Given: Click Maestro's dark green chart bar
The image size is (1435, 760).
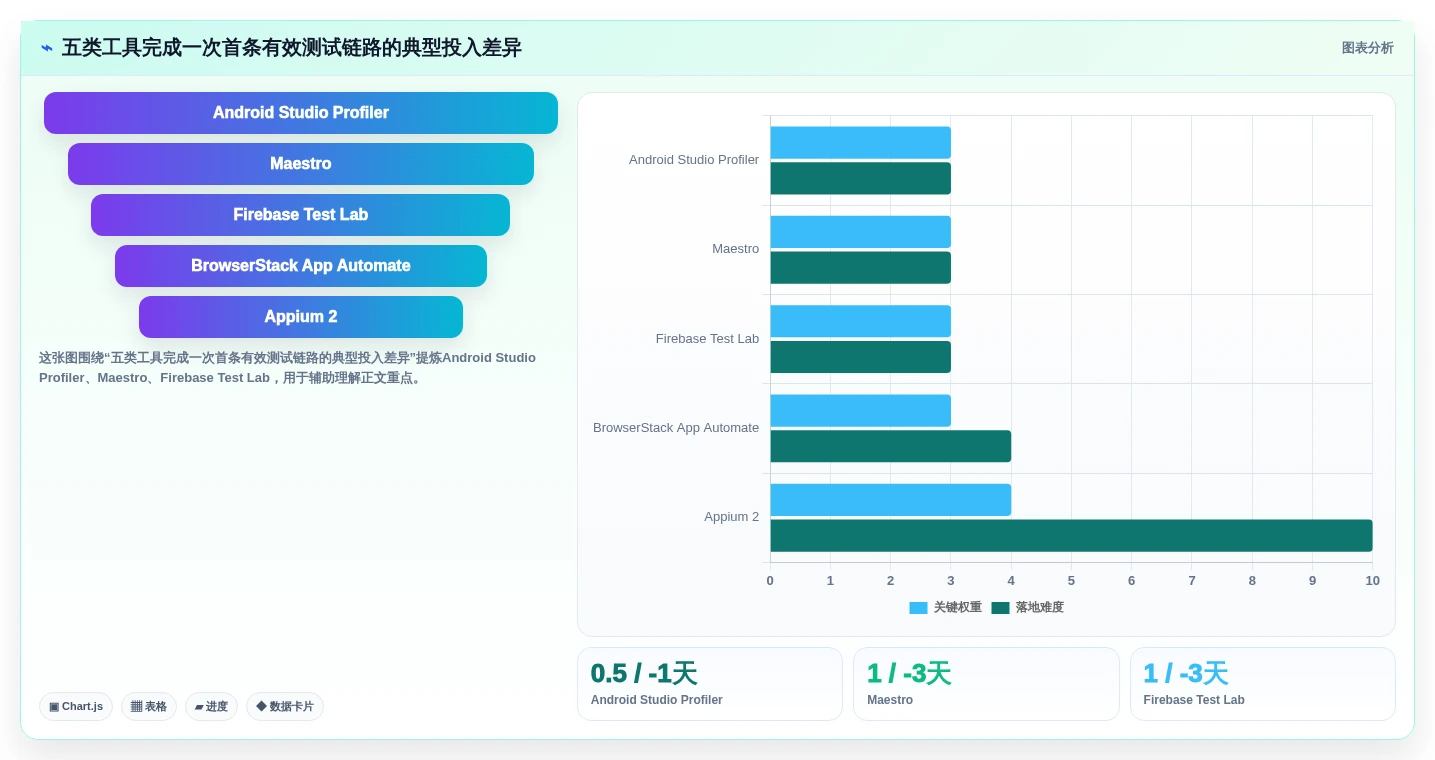Looking at the screenshot, I should click(860, 267).
